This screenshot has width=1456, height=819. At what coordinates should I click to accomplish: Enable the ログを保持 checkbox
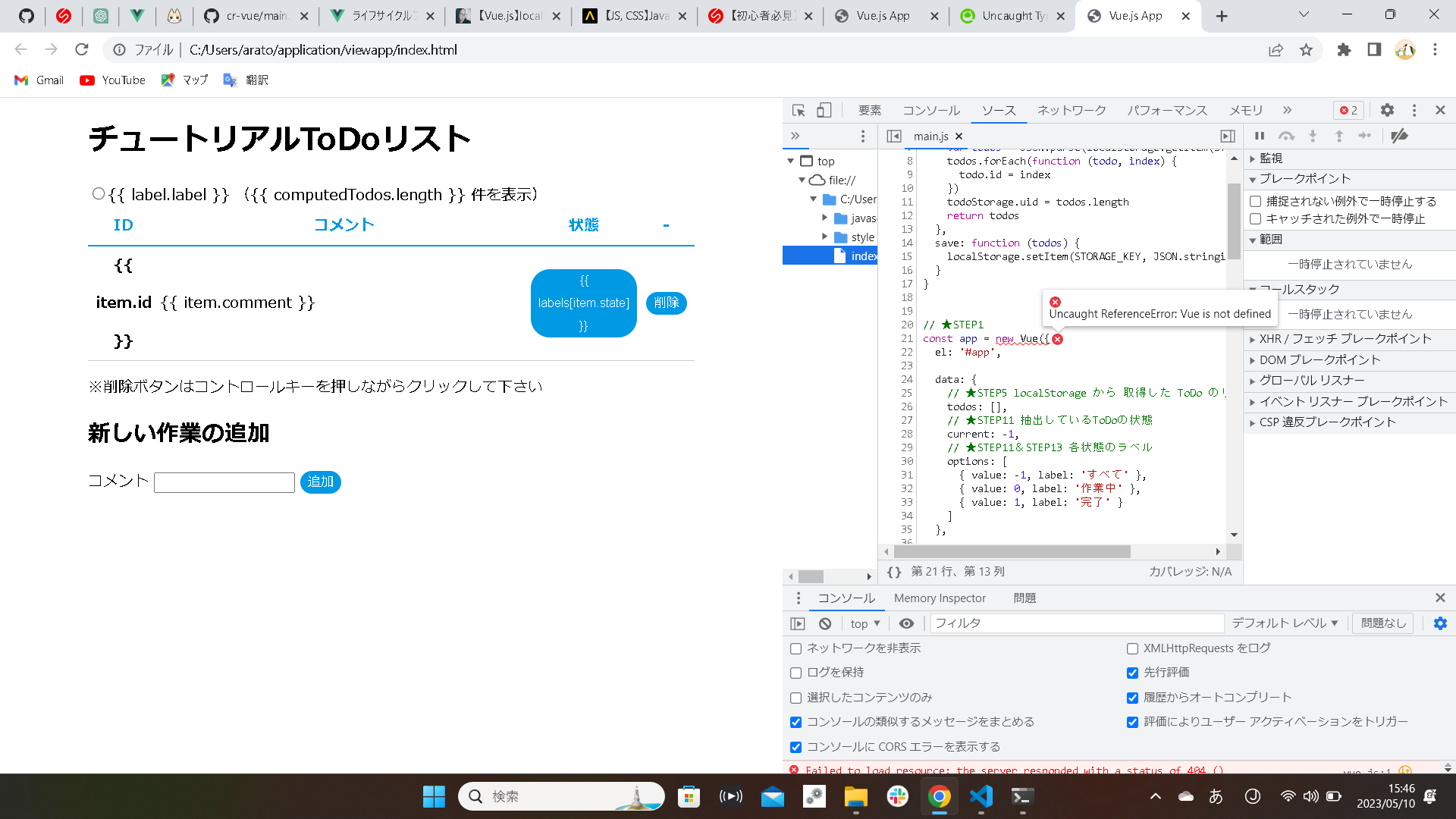(x=795, y=673)
